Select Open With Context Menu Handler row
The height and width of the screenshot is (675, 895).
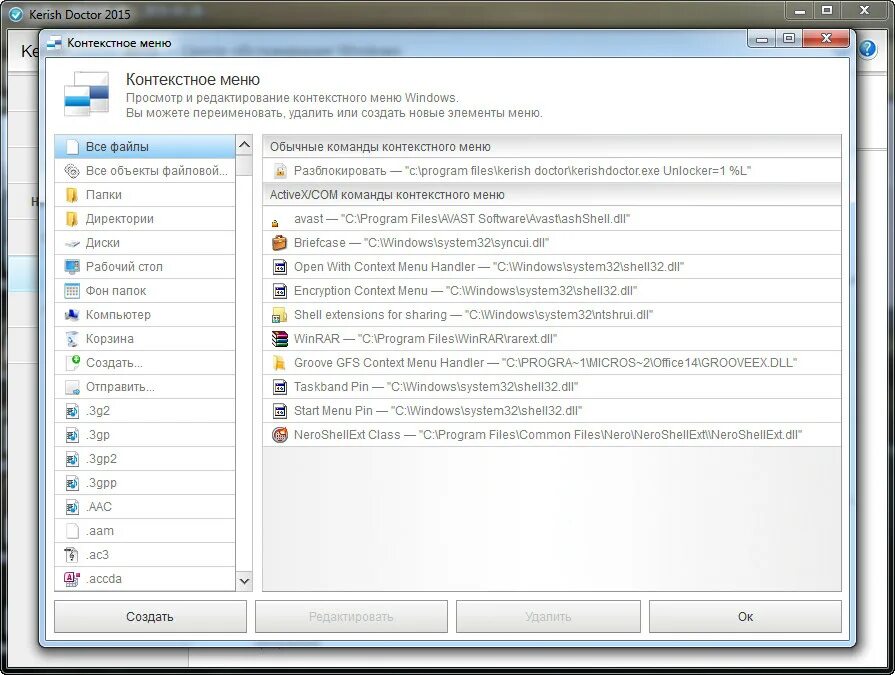pyautogui.click(x=552, y=266)
